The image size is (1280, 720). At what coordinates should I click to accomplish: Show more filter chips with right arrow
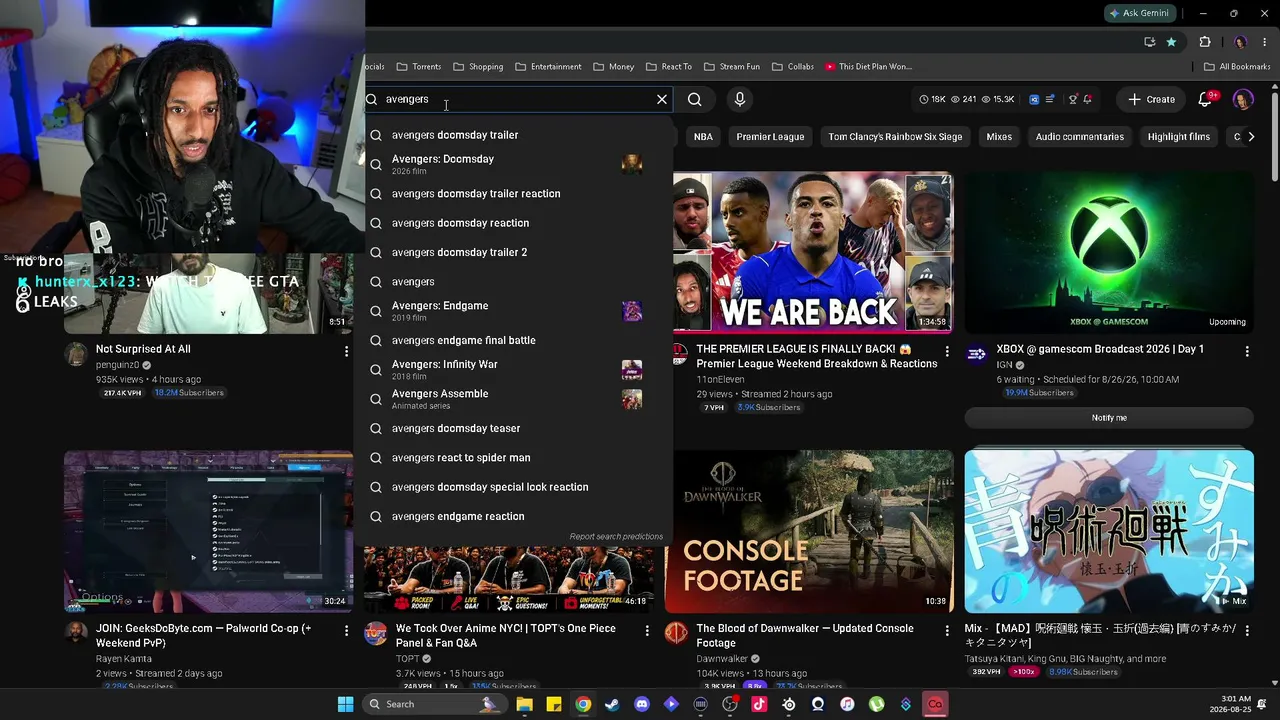coord(1251,137)
